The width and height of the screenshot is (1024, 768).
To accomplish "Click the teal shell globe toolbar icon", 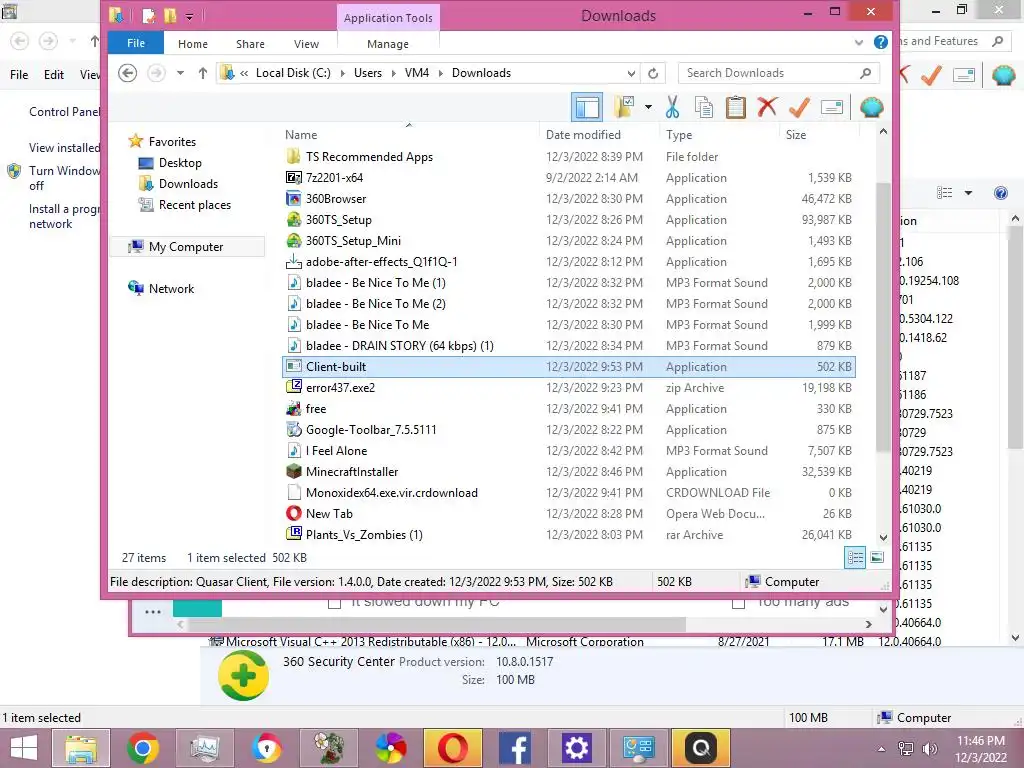I will point(871,107).
